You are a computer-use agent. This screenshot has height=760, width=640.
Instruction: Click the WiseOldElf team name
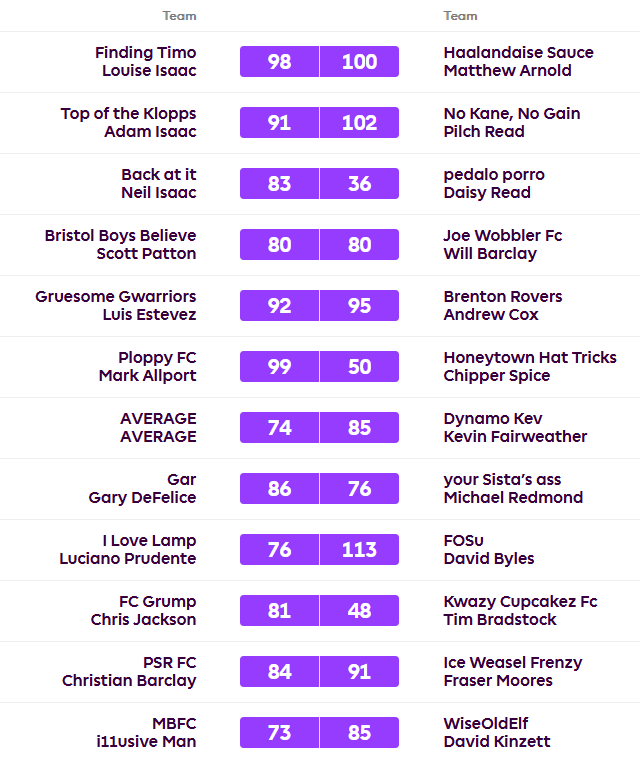pos(486,724)
